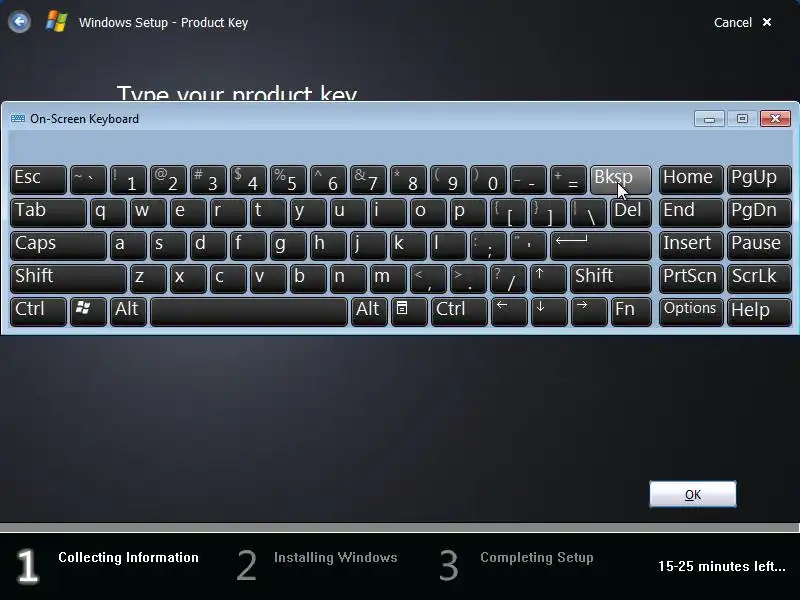Toggle the right Shift key

point(611,279)
